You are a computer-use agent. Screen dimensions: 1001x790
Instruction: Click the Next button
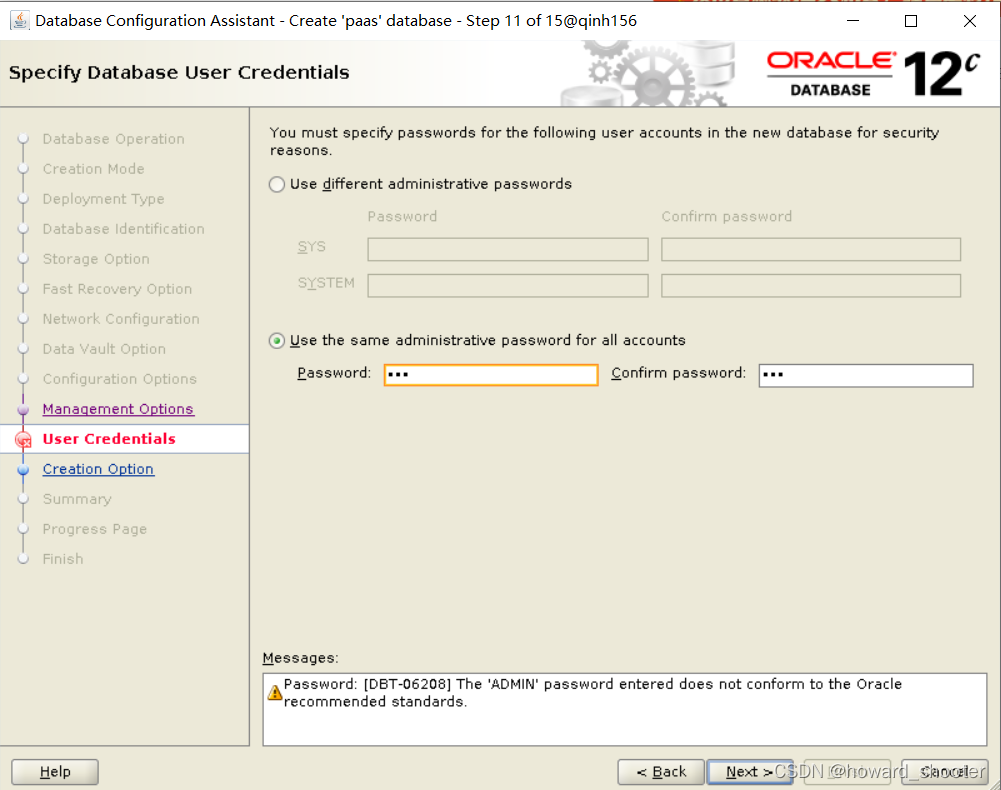point(749,771)
